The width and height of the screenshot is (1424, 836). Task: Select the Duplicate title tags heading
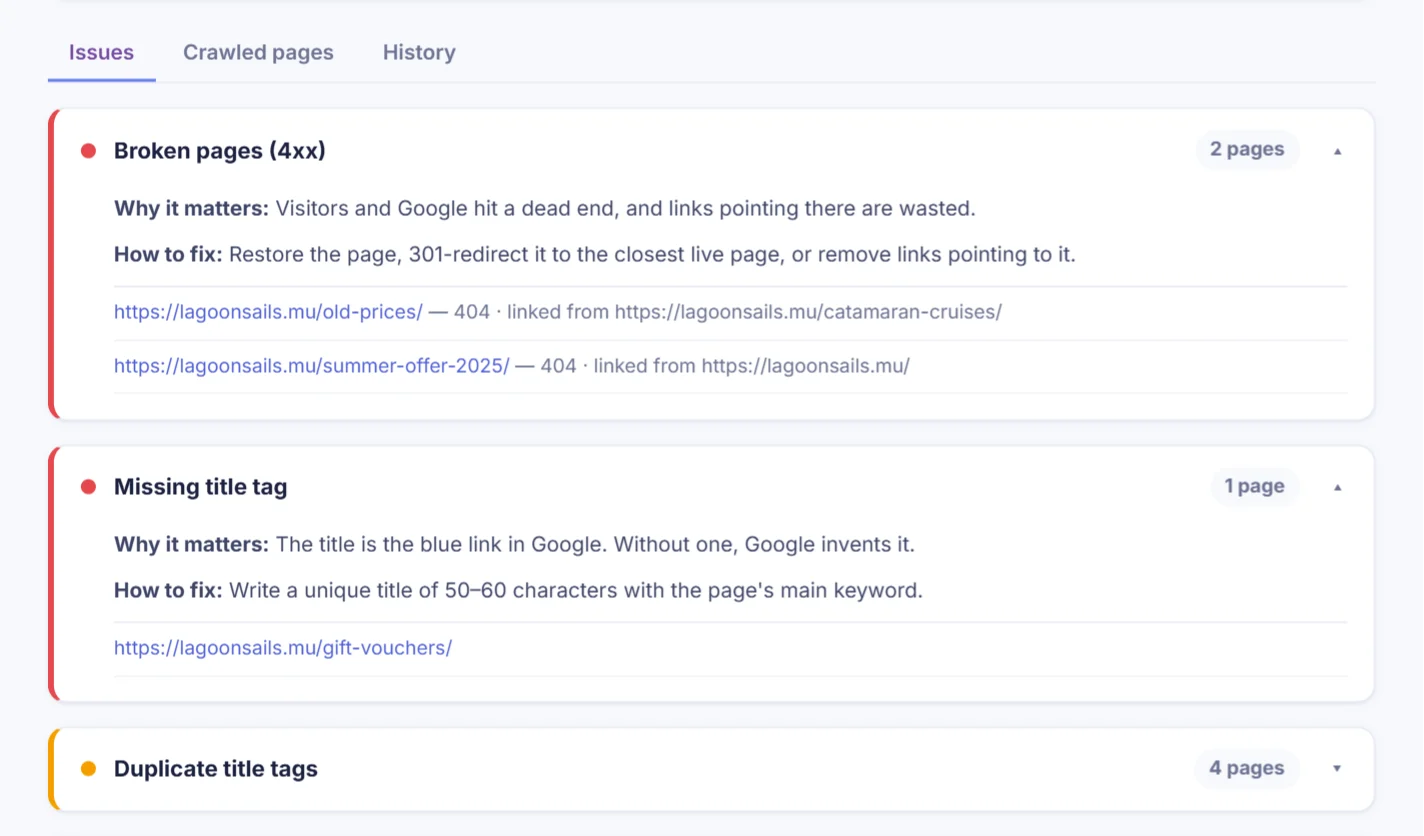pos(216,769)
